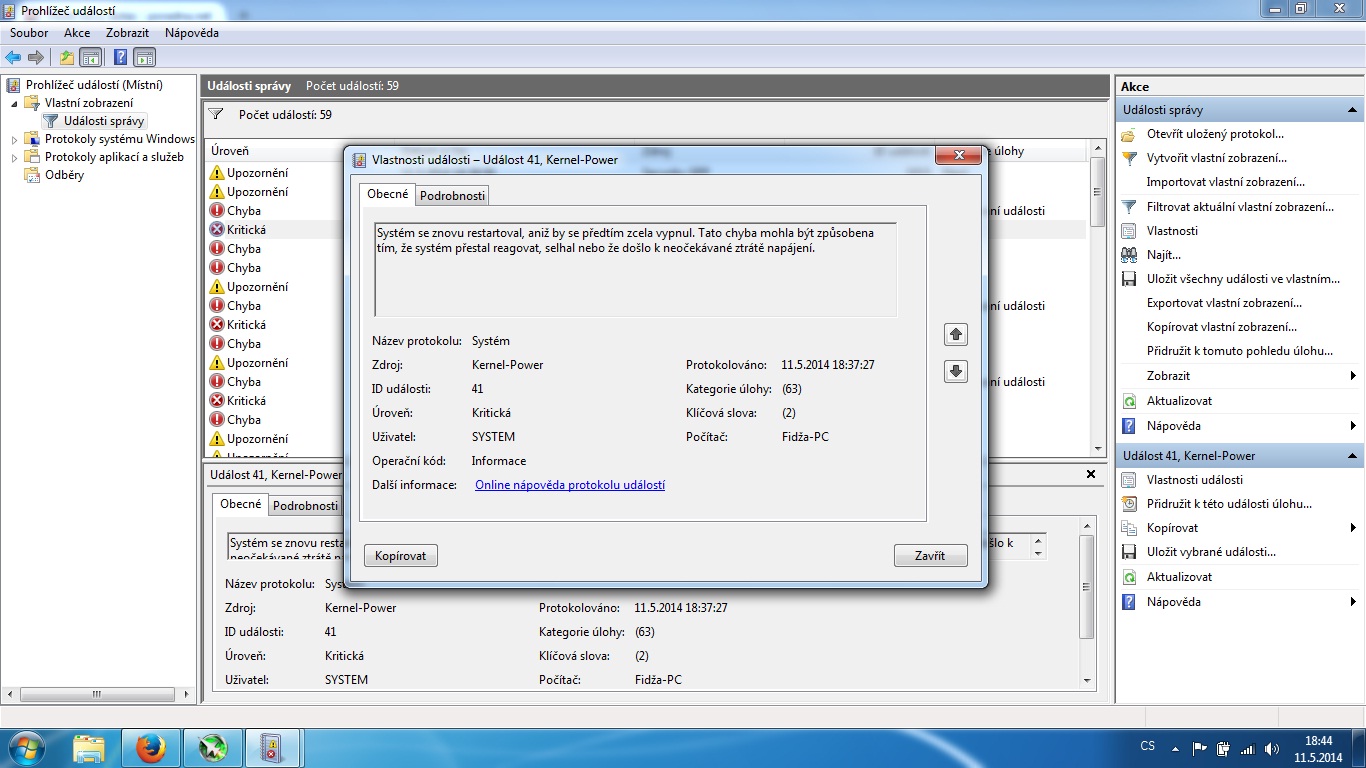Click the console tree horizontal scrollbar
This screenshot has width=1366, height=768.
pos(98,694)
